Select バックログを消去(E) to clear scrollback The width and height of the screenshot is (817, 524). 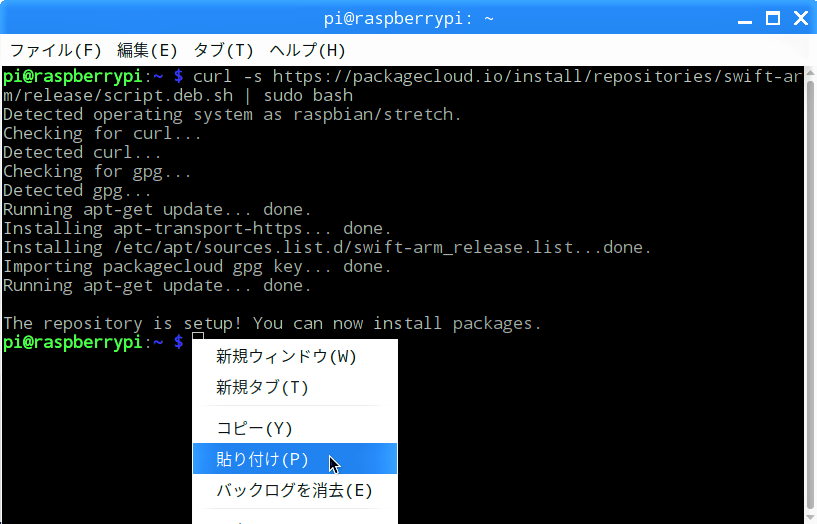[x=294, y=490]
